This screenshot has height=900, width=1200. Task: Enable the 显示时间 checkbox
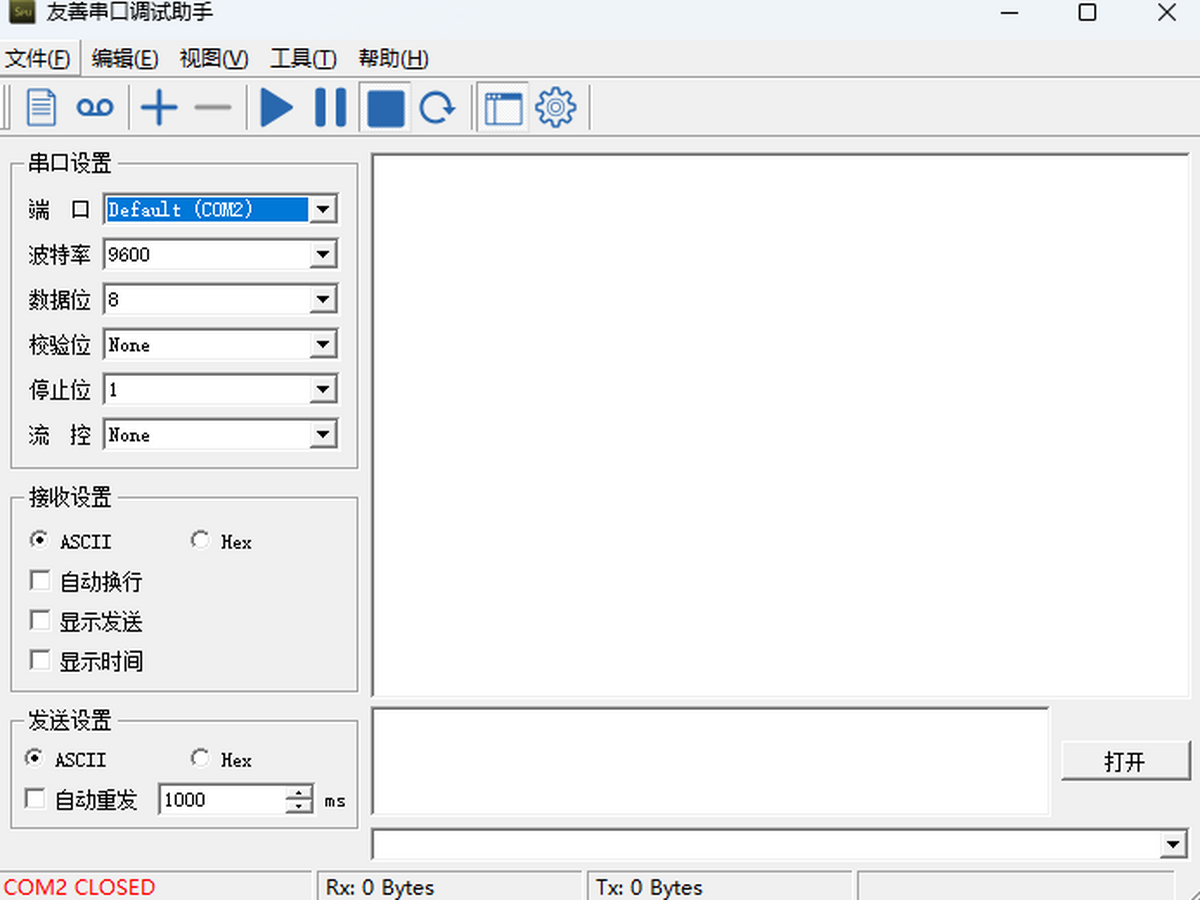(40, 661)
